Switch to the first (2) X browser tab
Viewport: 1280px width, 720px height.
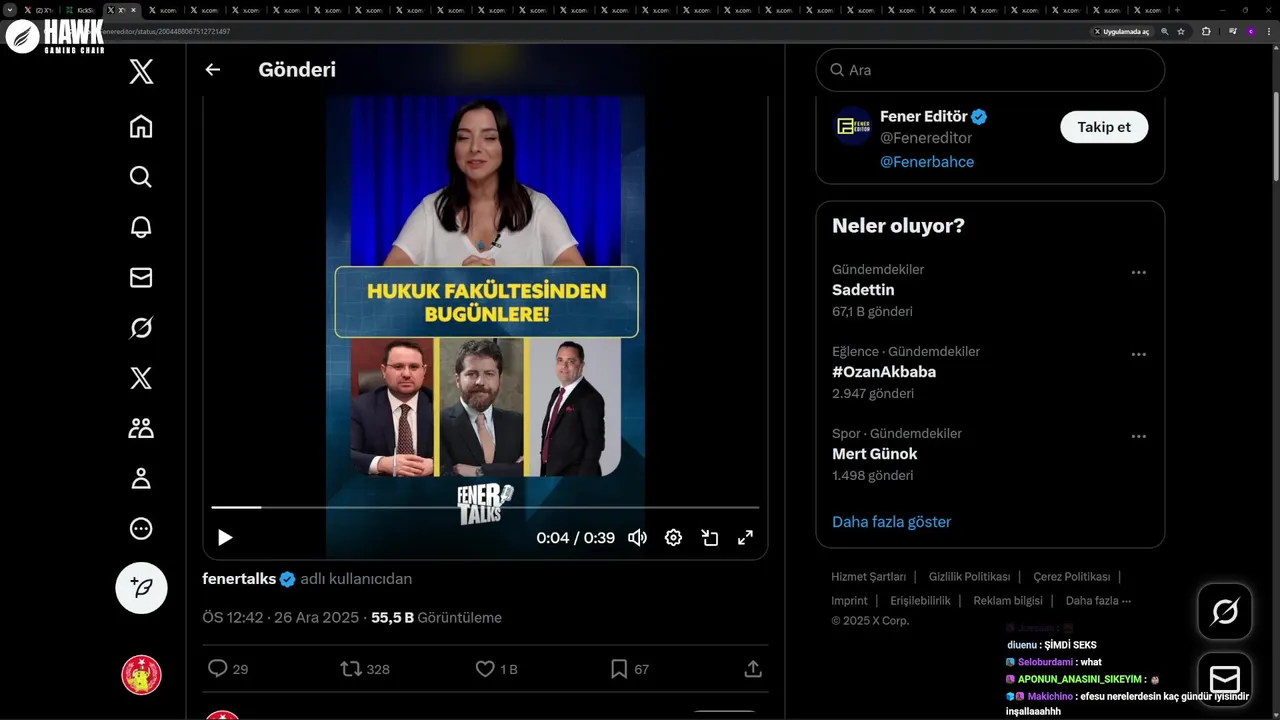click(40, 10)
